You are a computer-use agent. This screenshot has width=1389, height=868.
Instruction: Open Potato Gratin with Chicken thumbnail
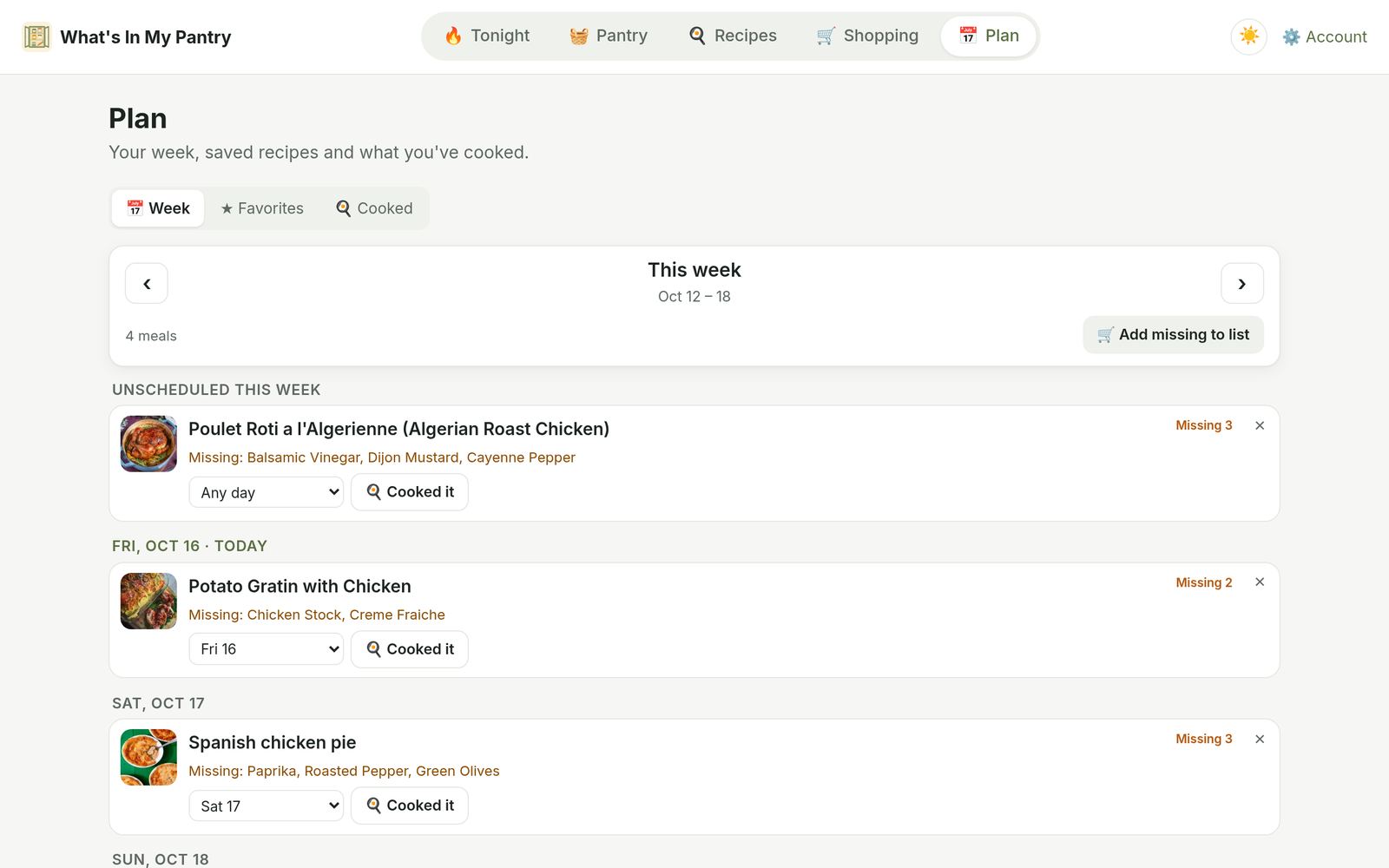point(148,601)
